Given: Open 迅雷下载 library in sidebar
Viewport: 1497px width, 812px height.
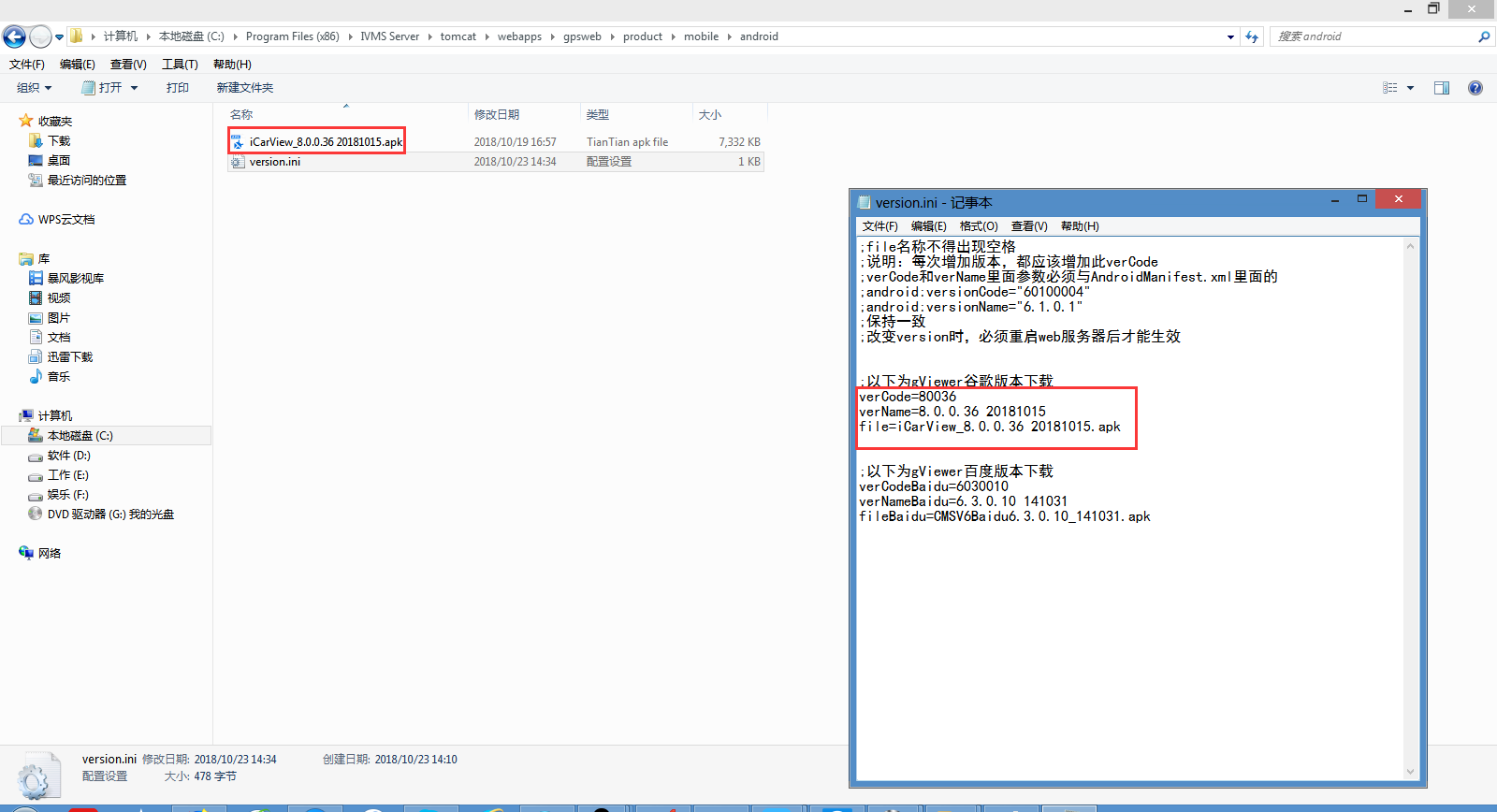Looking at the screenshot, I should tap(61, 357).
